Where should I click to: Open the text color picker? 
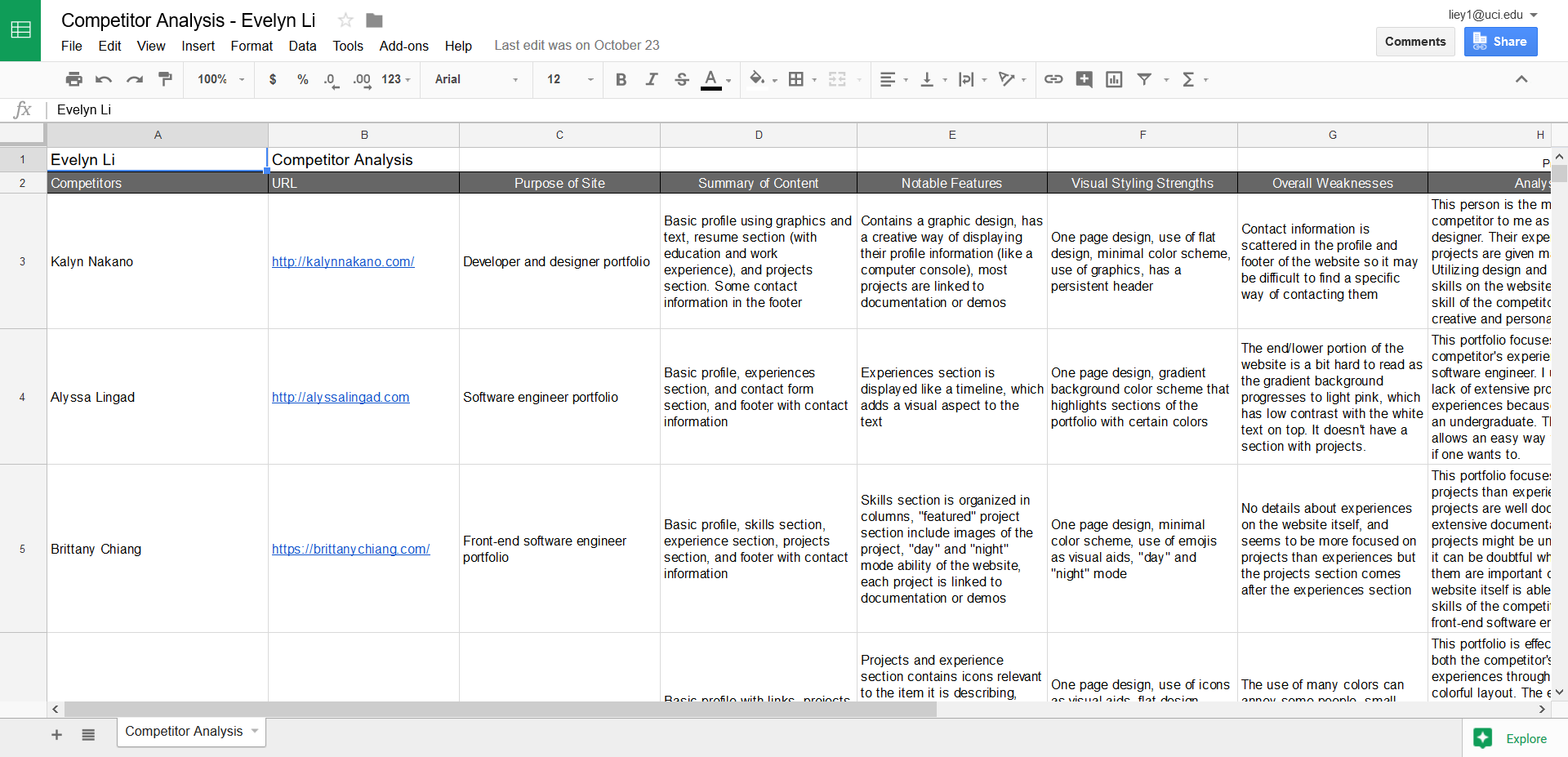point(711,79)
